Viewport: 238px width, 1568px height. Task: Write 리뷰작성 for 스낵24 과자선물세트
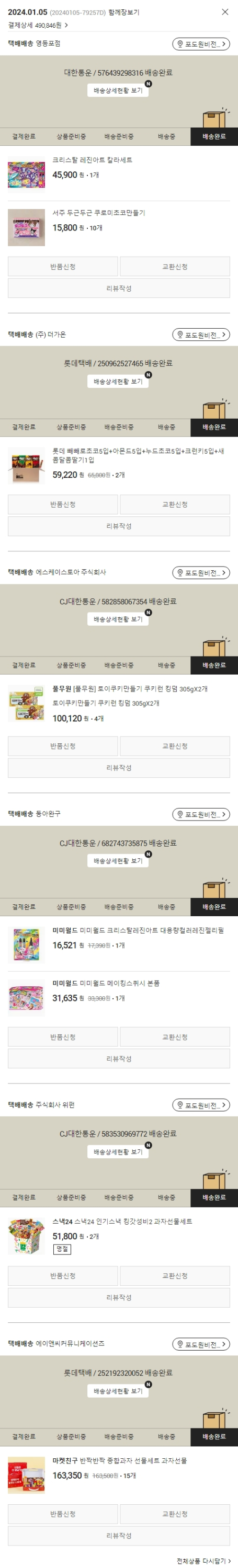coord(119,1297)
